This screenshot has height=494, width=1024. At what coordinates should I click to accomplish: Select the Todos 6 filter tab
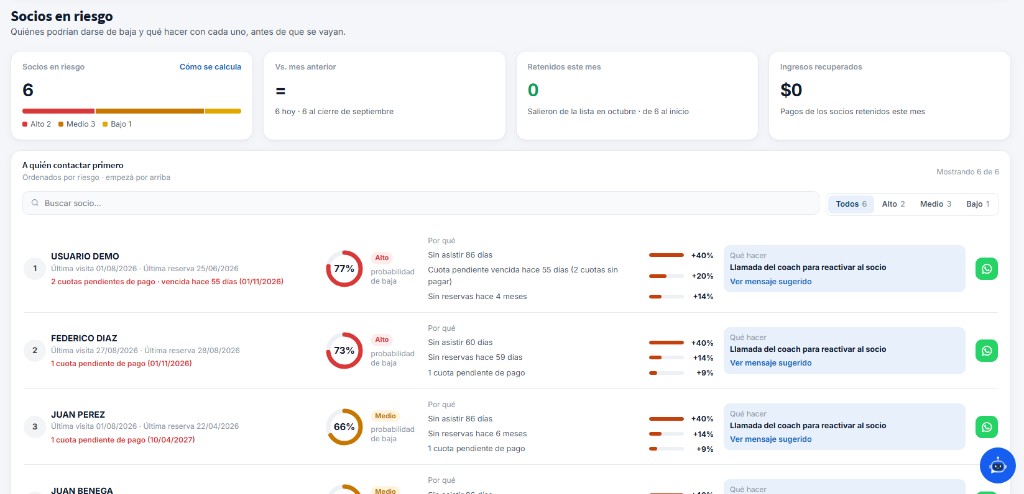(851, 204)
